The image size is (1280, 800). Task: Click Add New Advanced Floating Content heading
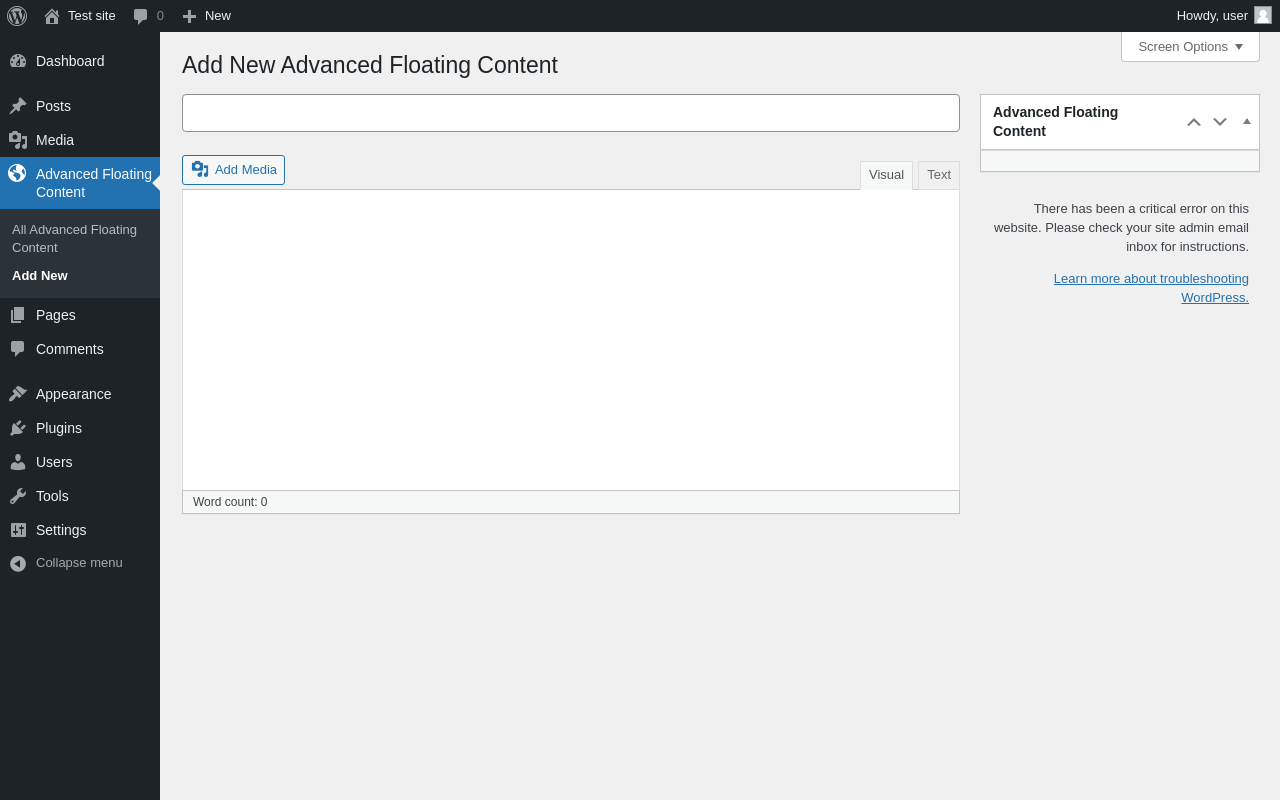pos(370,65)
